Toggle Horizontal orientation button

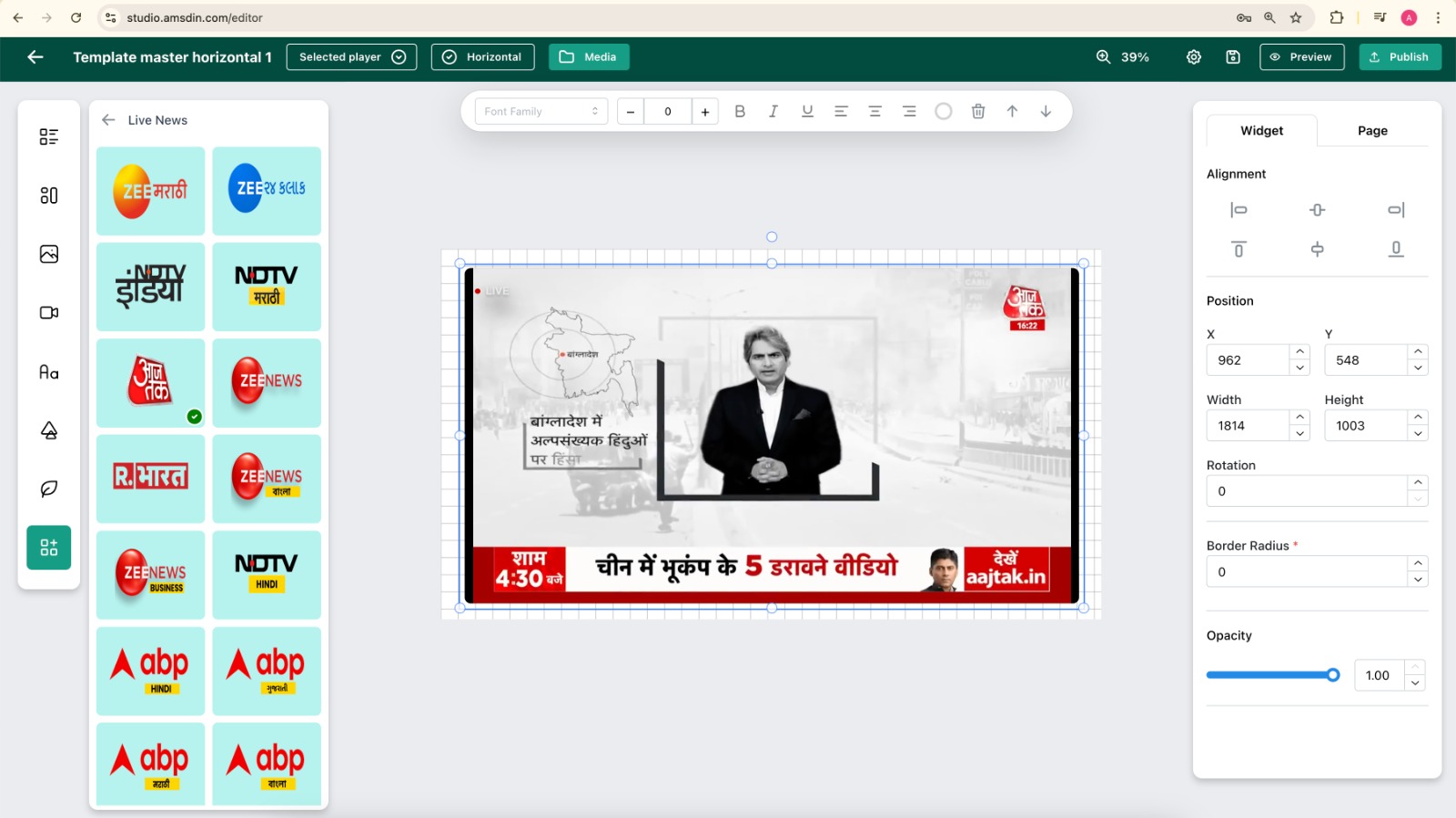pos(482,56)
